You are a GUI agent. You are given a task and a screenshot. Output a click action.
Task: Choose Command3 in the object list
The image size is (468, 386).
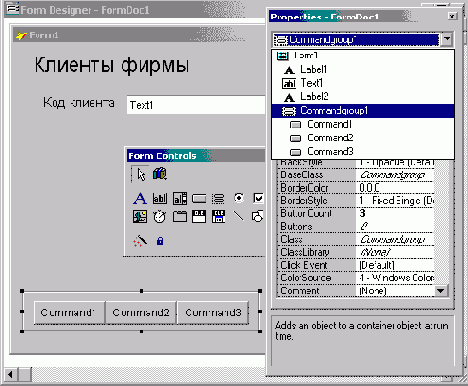363,152
